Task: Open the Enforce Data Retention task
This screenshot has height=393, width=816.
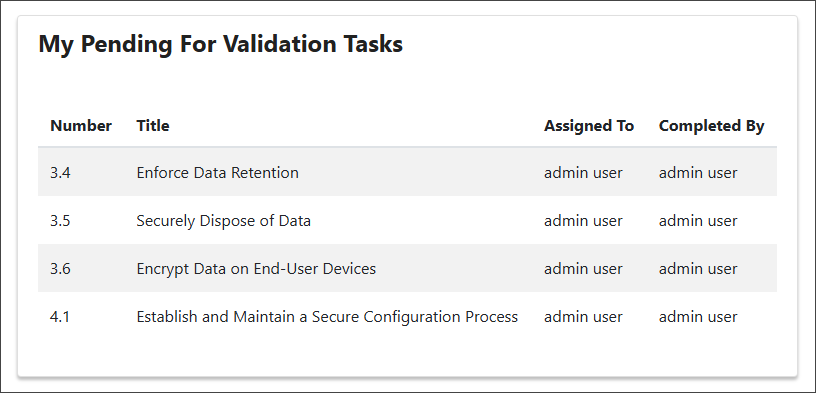Action: point(218,173)
